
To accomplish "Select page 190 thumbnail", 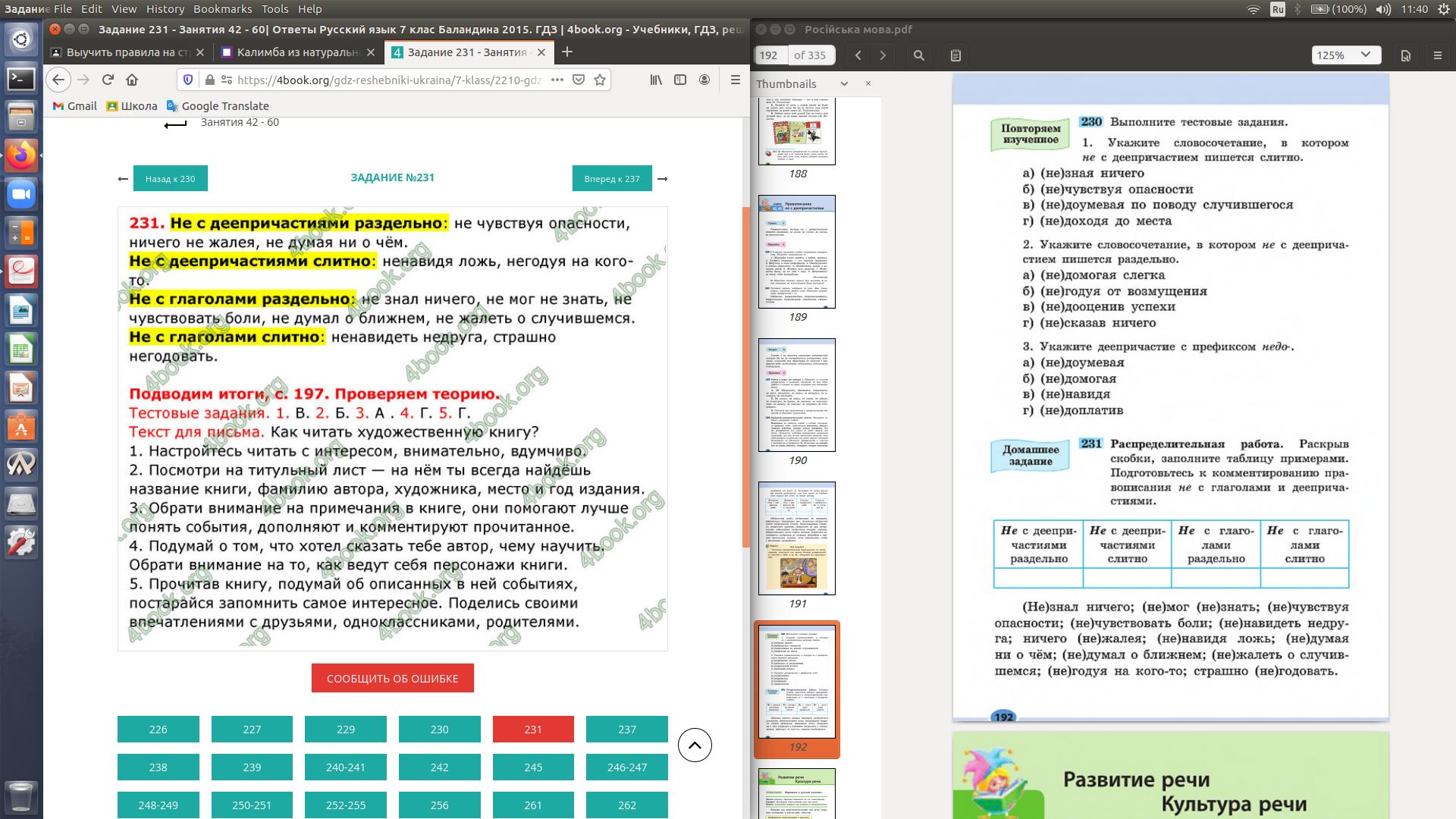I will pos(797,395).
